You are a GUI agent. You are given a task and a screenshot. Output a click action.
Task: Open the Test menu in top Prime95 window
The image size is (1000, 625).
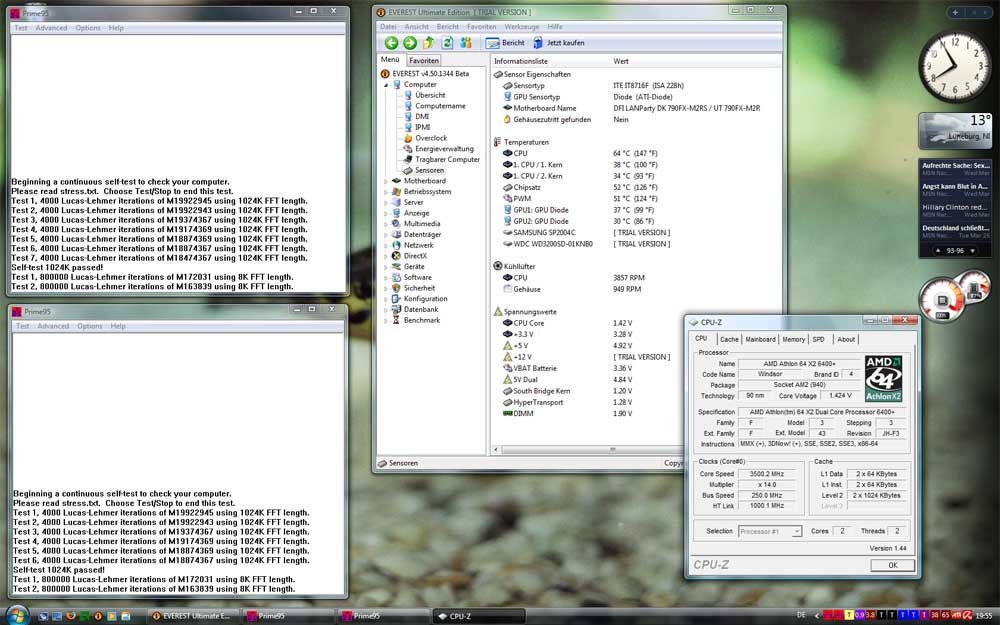click(x=20, y=28)
